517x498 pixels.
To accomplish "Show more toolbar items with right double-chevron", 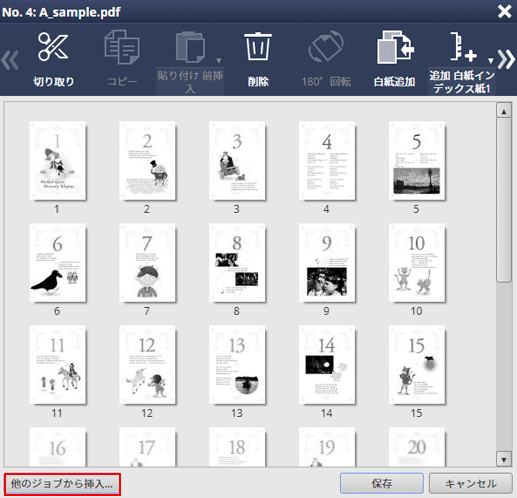I will (506, 60).
